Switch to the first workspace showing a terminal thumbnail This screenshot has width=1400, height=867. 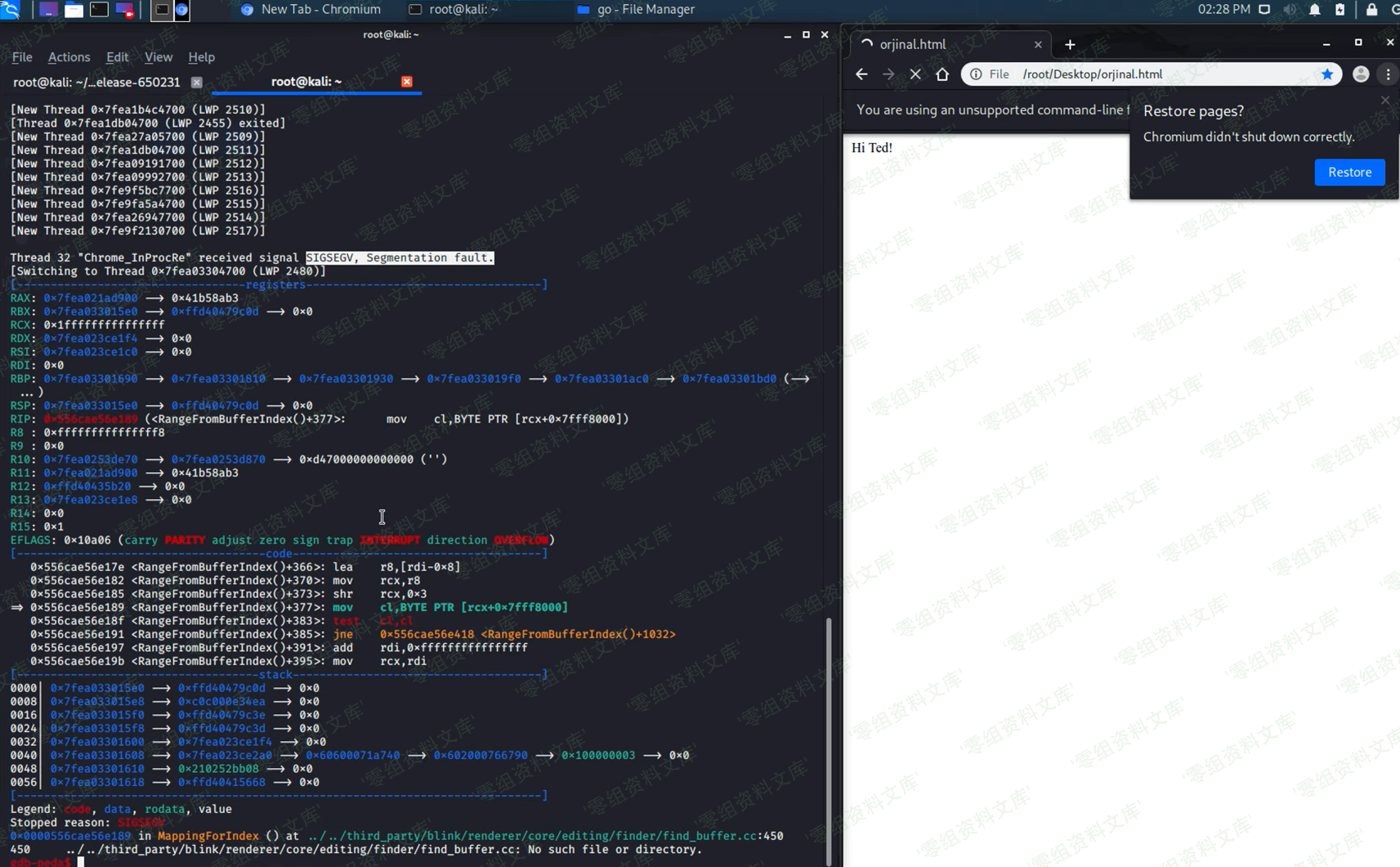(161, 10)
